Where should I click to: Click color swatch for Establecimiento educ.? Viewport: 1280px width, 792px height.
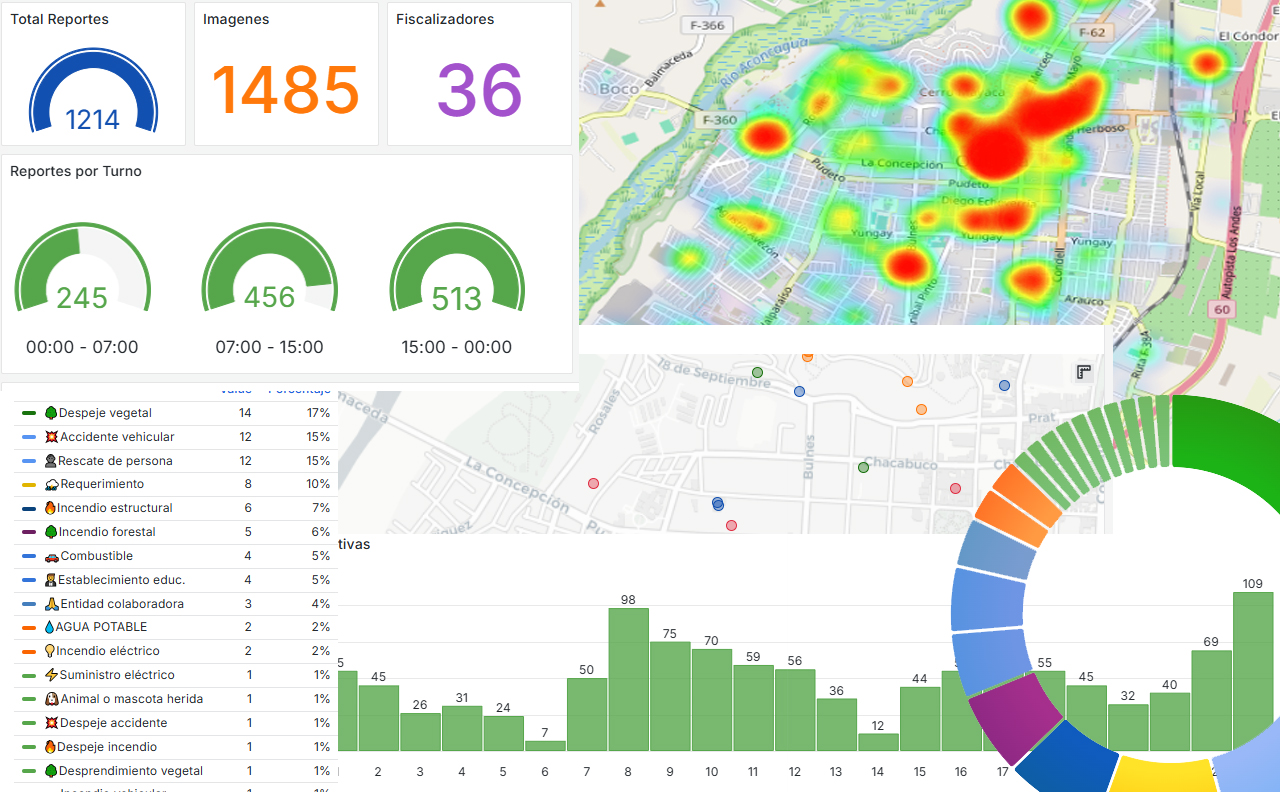(x=28, y=580)
